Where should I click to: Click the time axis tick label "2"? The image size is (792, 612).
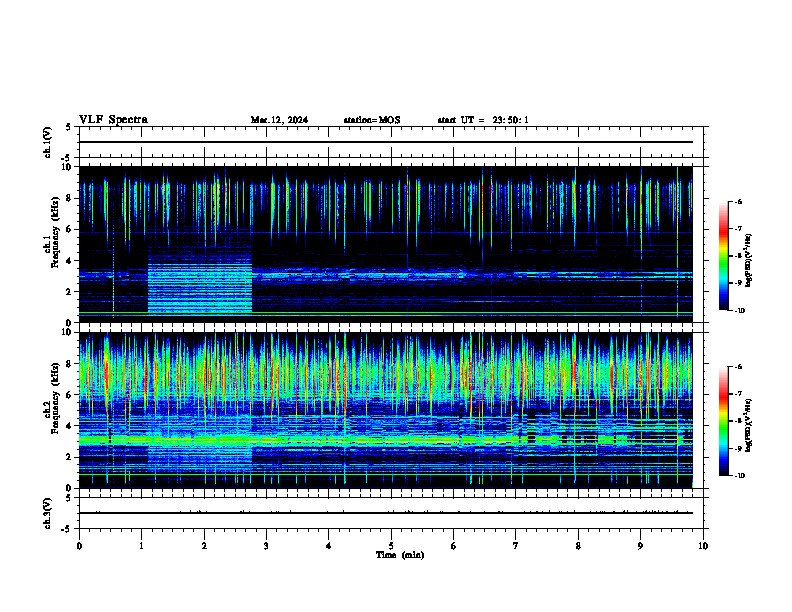pyautogui.click(x=204, y=546)
